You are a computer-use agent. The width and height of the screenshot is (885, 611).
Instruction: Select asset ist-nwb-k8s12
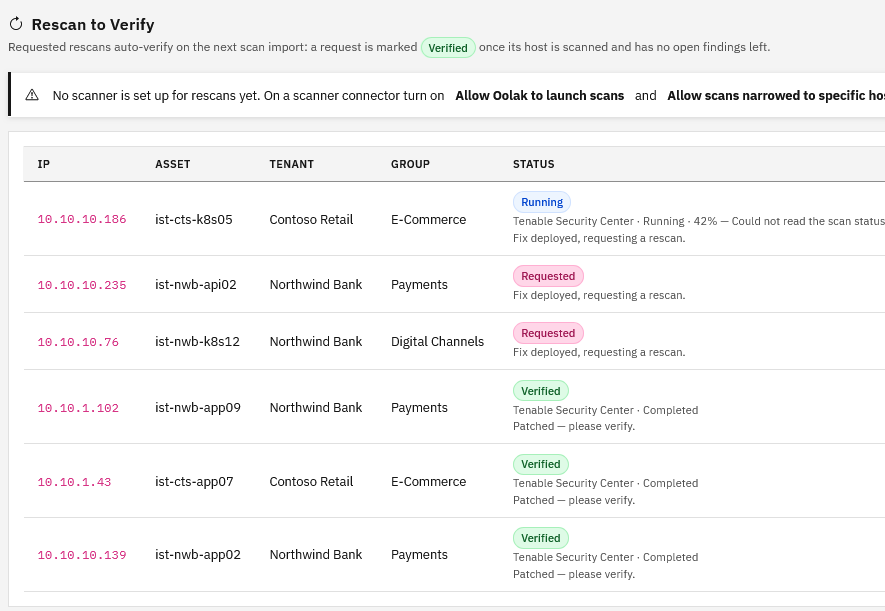[x=198, y=341]
